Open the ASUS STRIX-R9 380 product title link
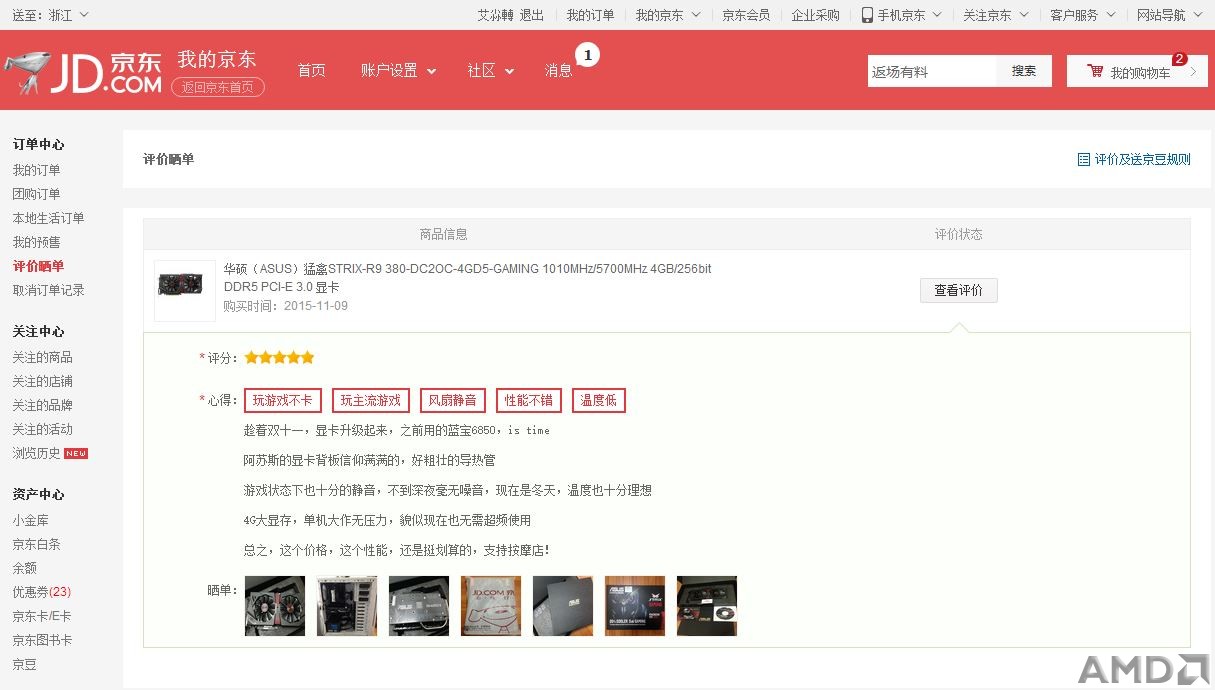 467,277
